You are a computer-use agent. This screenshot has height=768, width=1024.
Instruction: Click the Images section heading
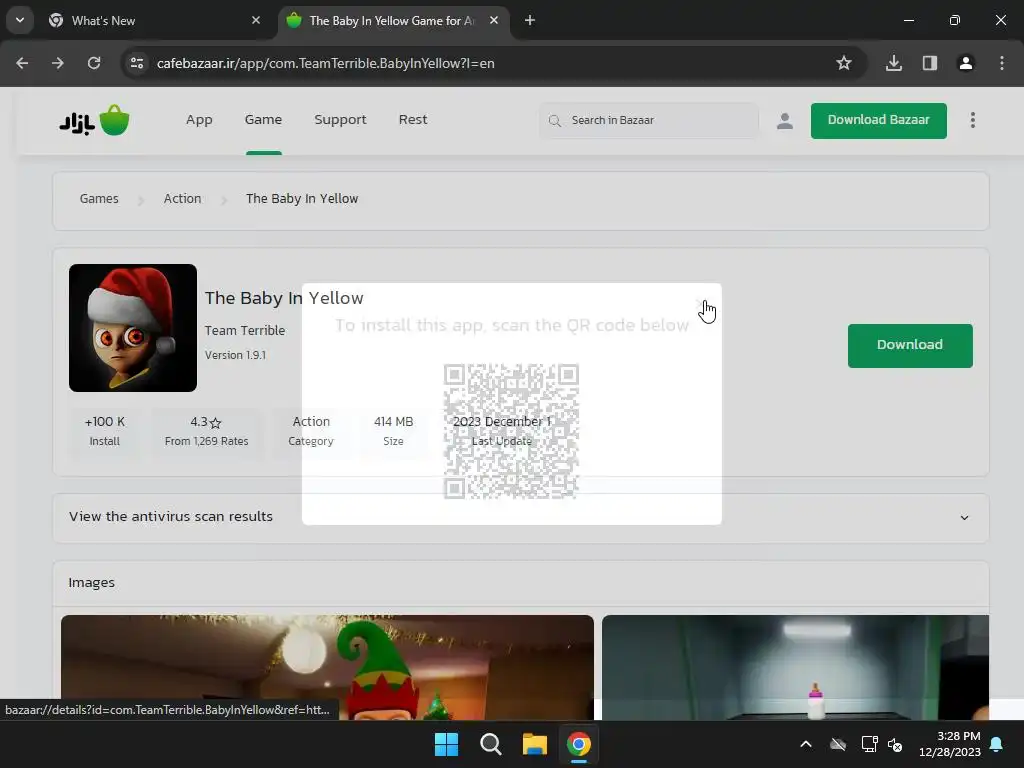coord(91,583)
